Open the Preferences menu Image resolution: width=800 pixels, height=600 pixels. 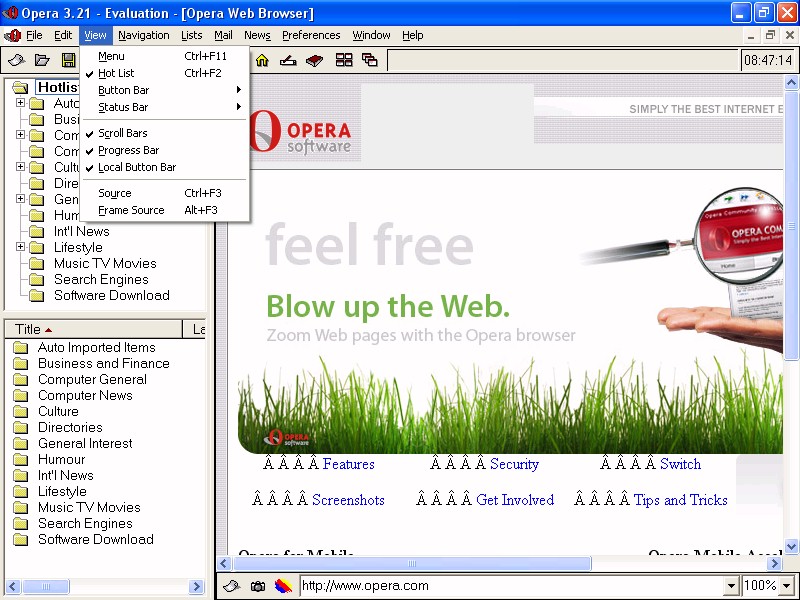[311, 35]
